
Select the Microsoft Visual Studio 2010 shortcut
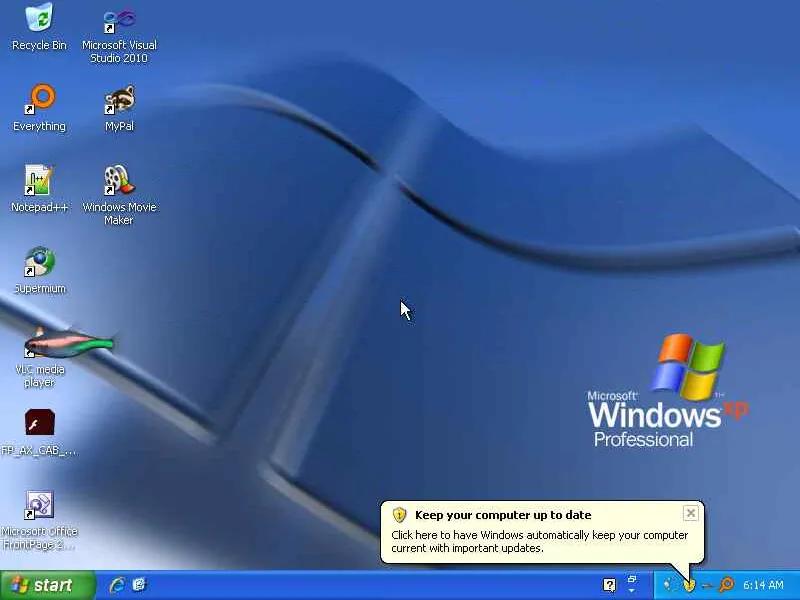pyautogui.click(x=119, y=35)
